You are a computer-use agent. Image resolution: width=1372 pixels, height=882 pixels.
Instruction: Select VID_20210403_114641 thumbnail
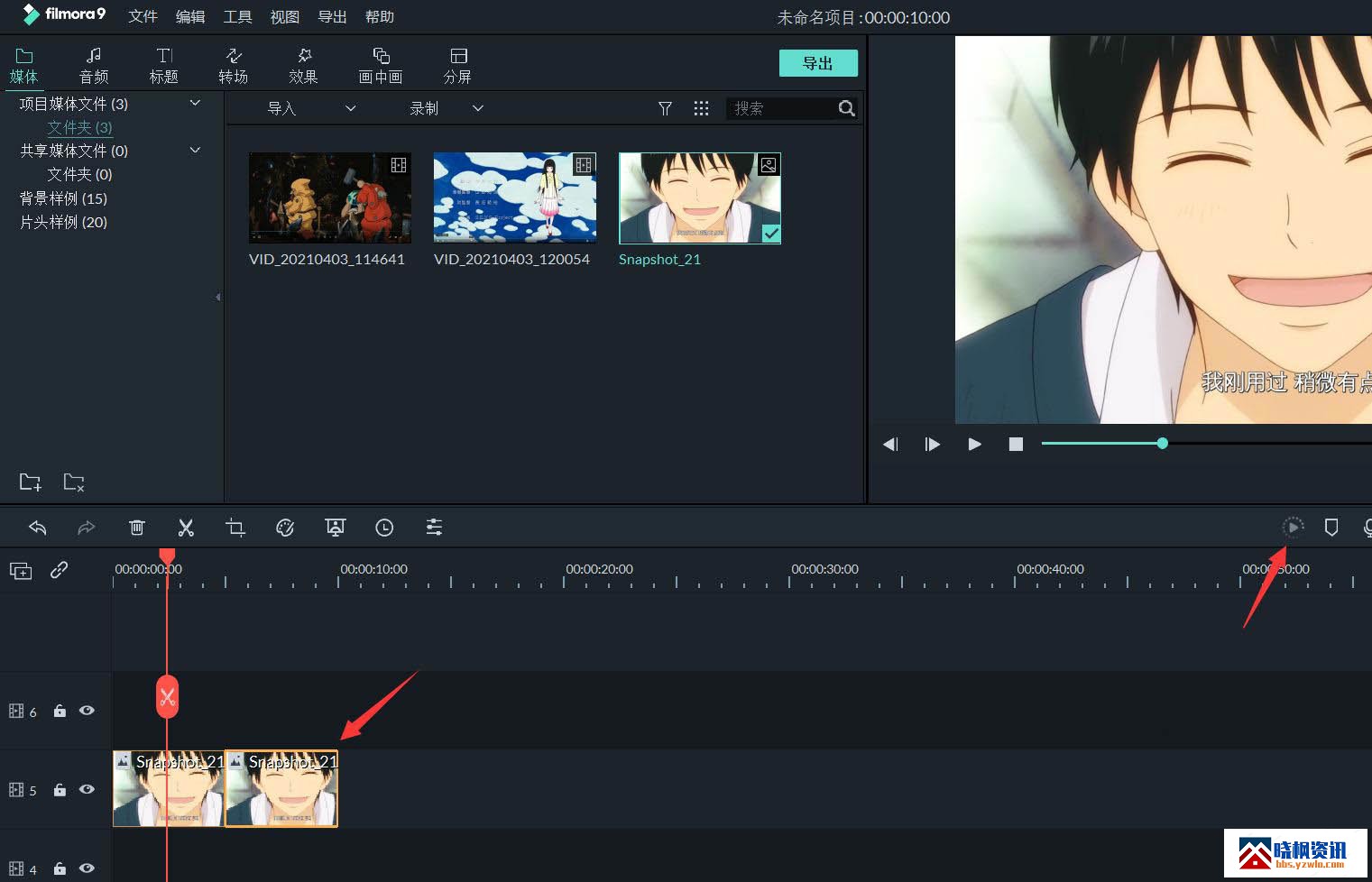point(330,198)
